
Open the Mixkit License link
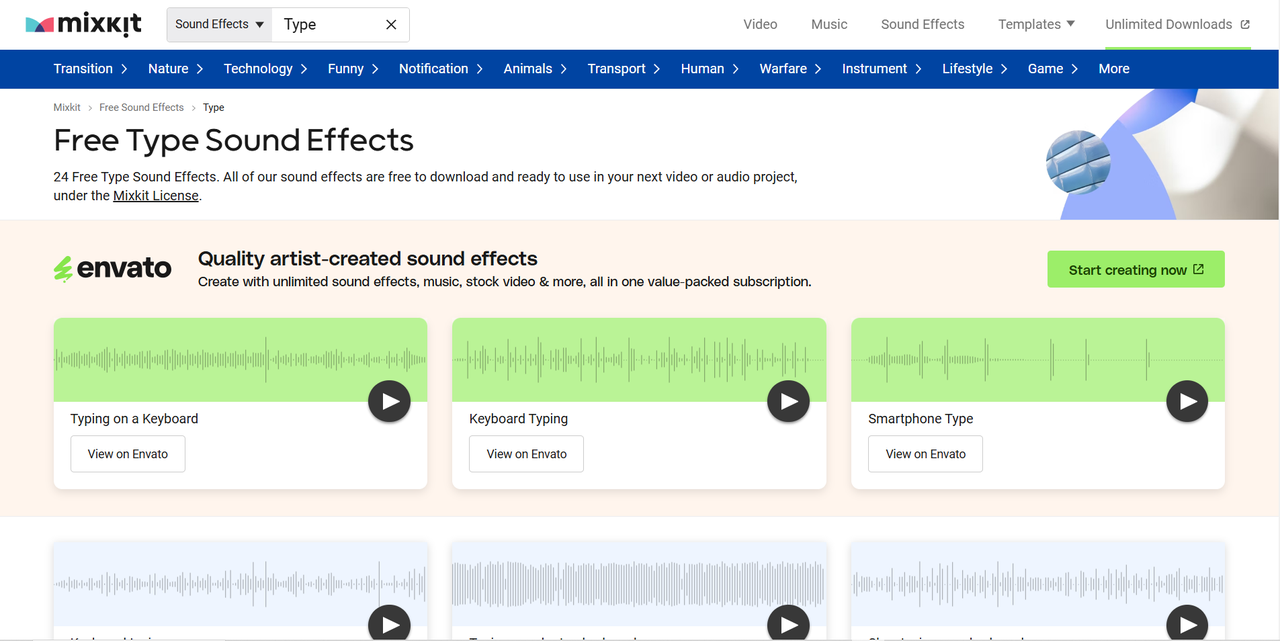[156, 196]
